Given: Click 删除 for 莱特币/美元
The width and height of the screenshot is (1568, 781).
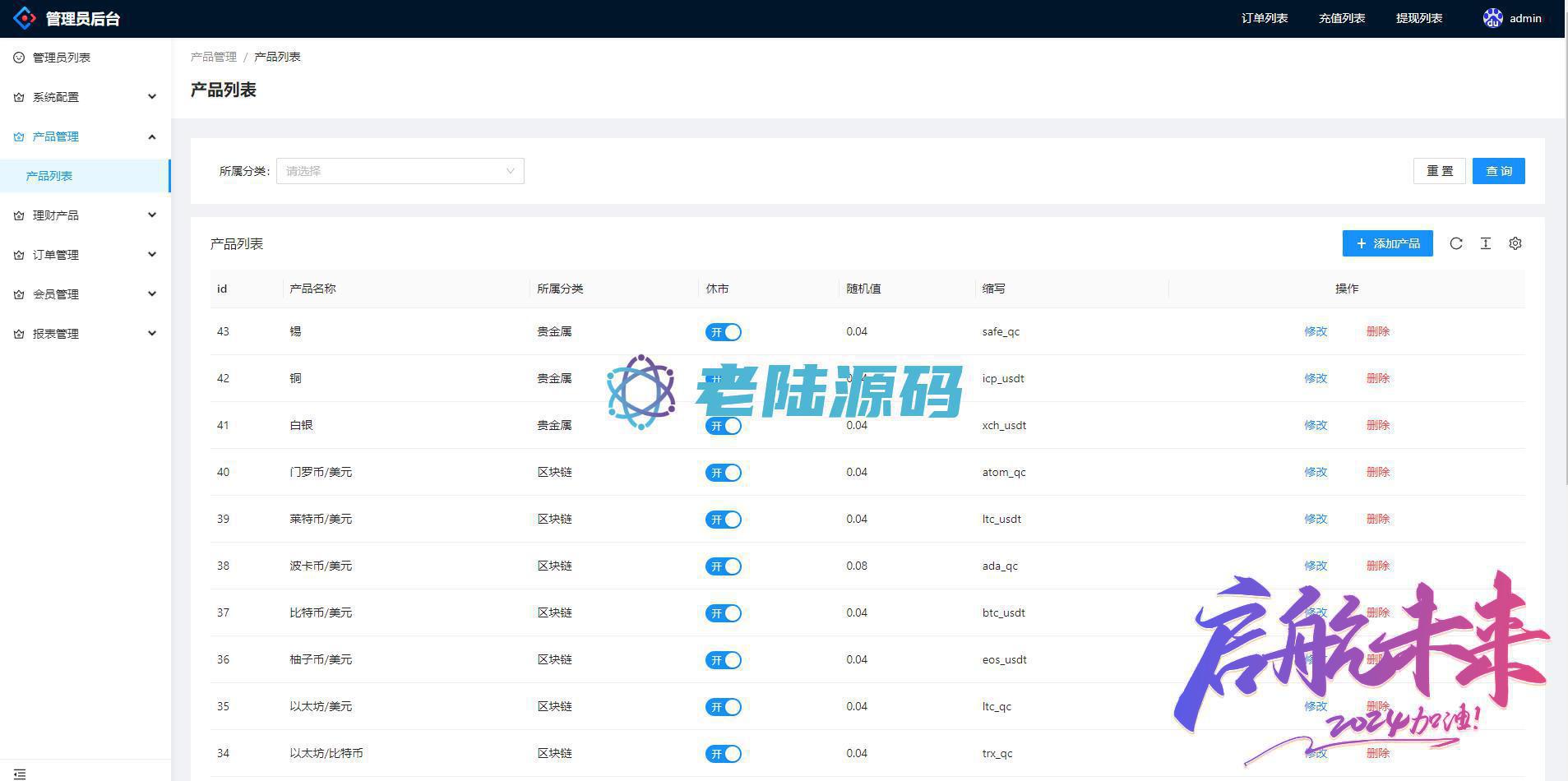Looking at the screenshot, I should [1378, 519].
